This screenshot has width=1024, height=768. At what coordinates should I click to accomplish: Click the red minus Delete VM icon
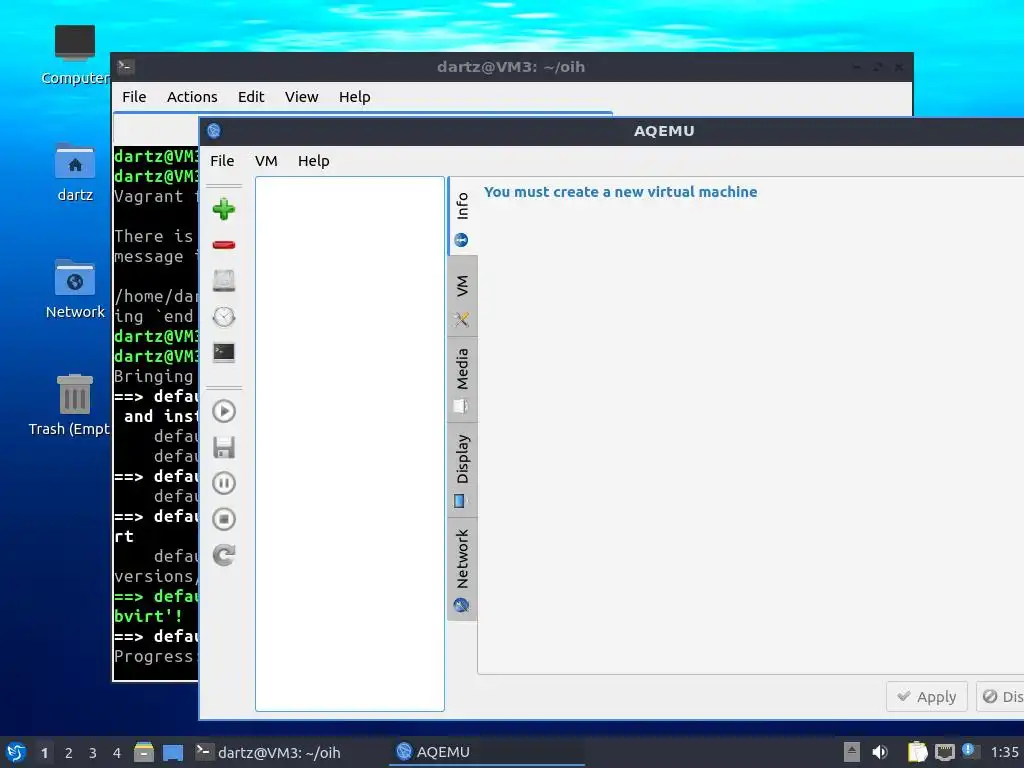pyautogui.click(x=223, y=245)
